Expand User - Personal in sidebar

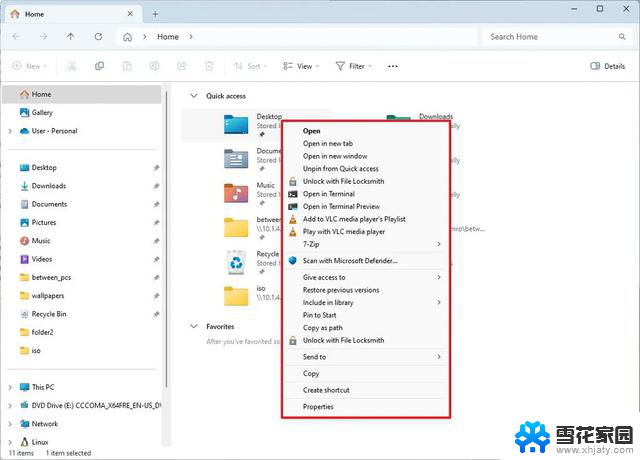[10, 131]
